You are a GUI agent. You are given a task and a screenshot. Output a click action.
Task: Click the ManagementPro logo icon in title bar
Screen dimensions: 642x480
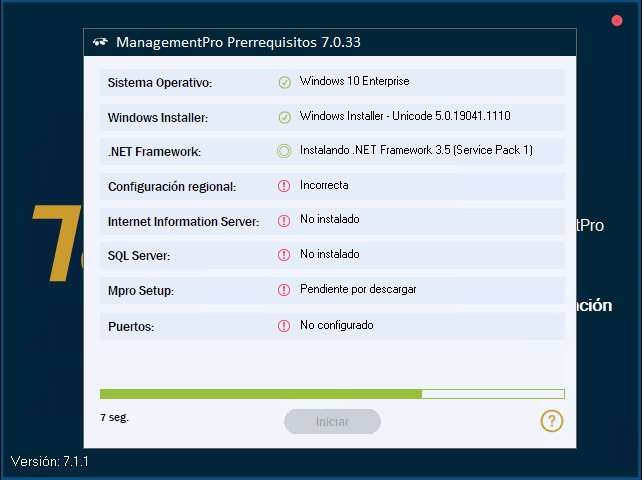click(x=100, y=42)
